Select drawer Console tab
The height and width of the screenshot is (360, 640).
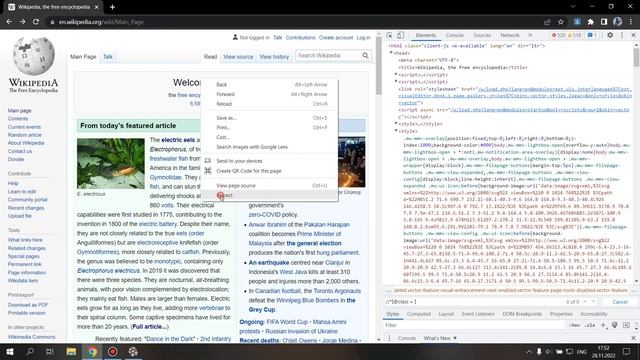pos(407,338)
